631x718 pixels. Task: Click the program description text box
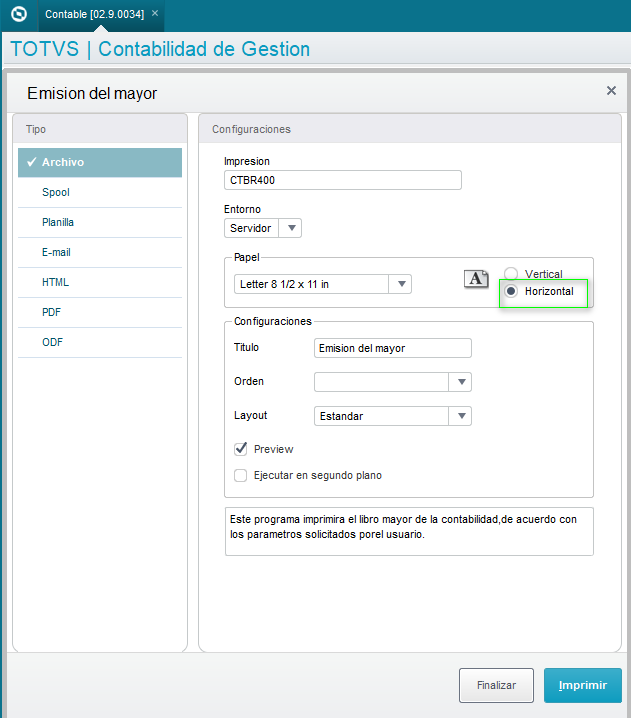pyautogui.click(x=409, y=531)
